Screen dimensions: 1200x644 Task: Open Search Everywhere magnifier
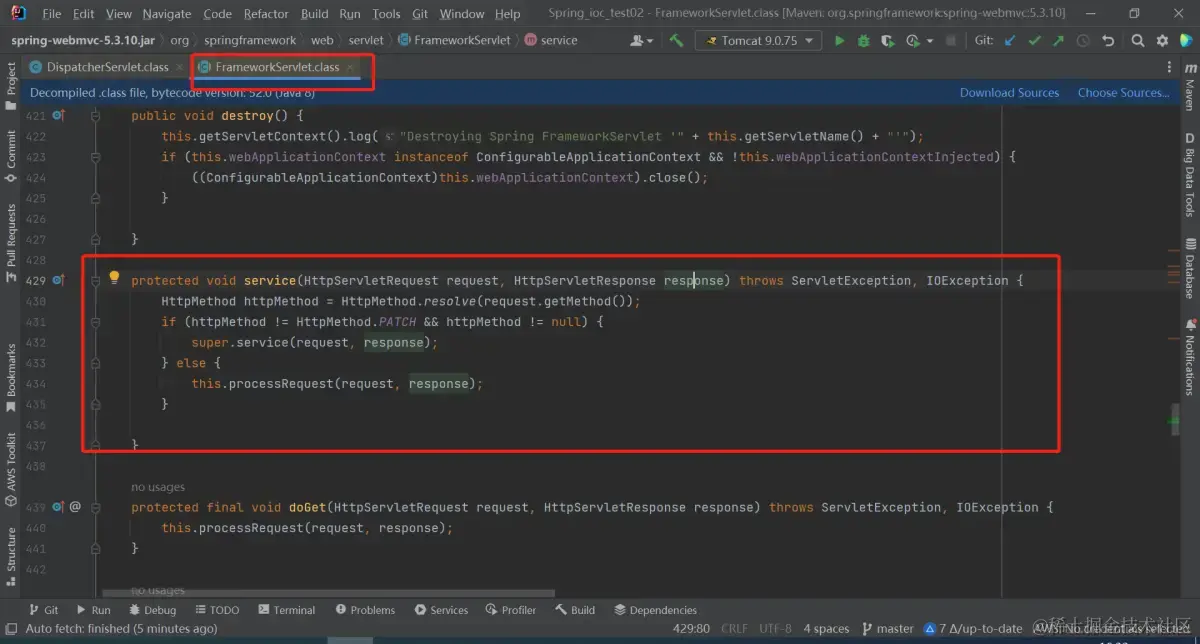[x=1138, y=40]
